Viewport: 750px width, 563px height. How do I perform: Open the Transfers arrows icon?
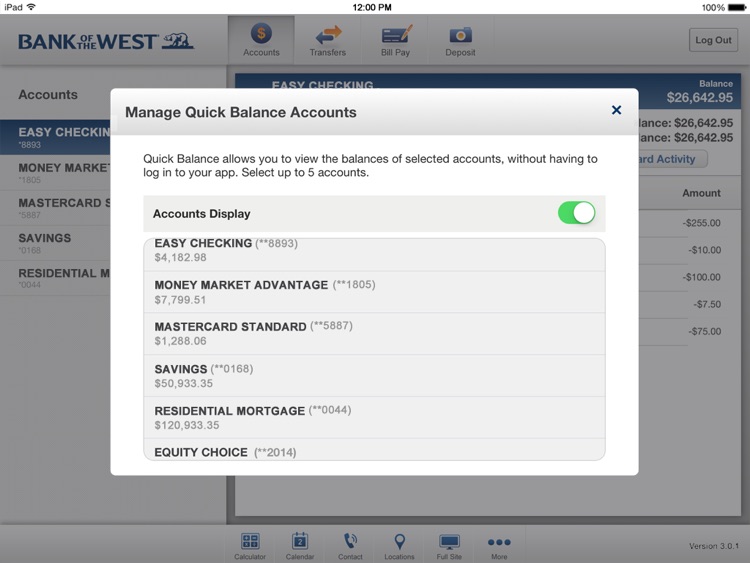[328, 40]
